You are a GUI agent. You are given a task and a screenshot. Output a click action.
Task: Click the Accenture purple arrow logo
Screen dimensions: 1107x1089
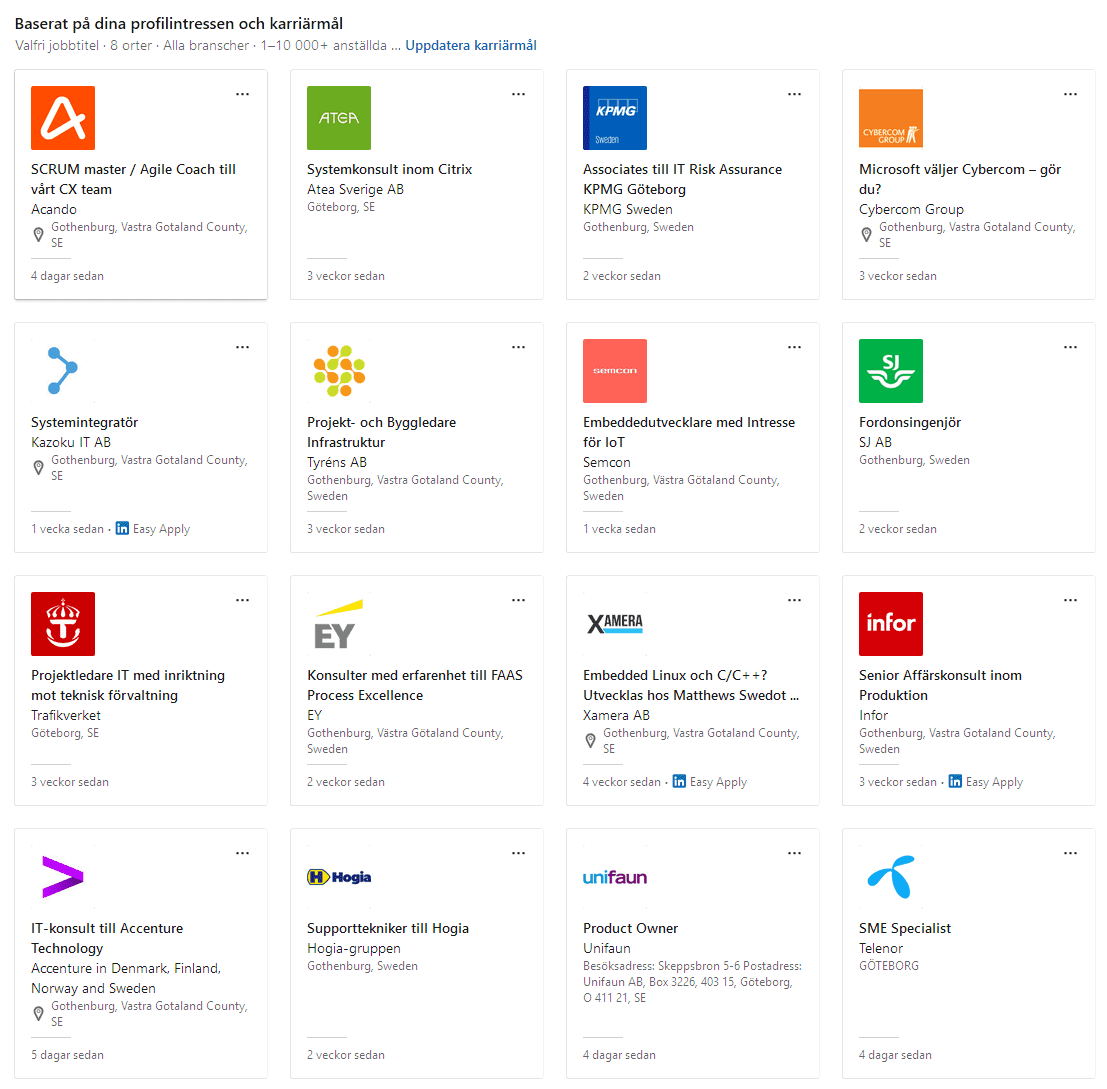pos(63,877)
